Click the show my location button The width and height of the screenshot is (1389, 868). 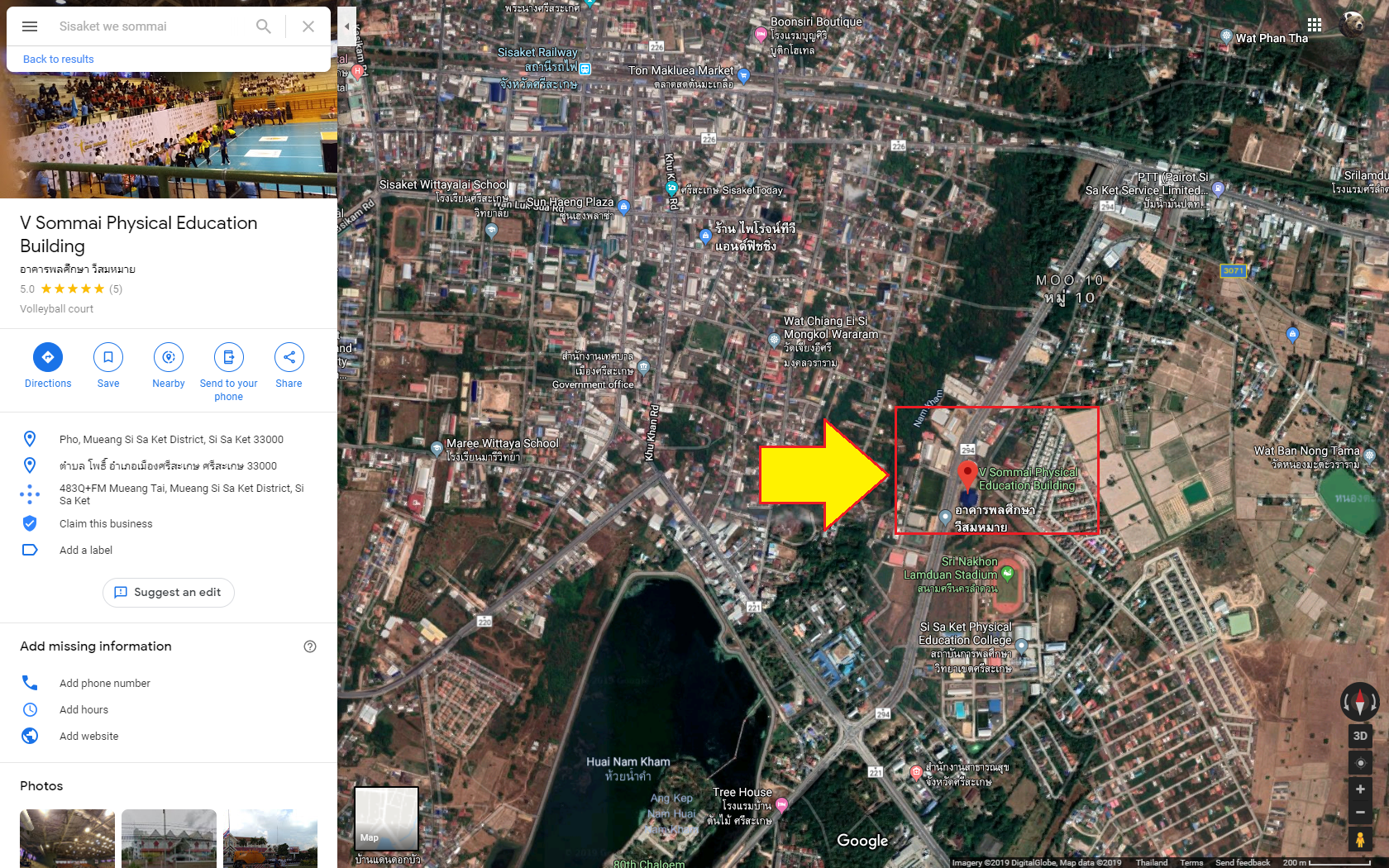(x=1360, y=763)
